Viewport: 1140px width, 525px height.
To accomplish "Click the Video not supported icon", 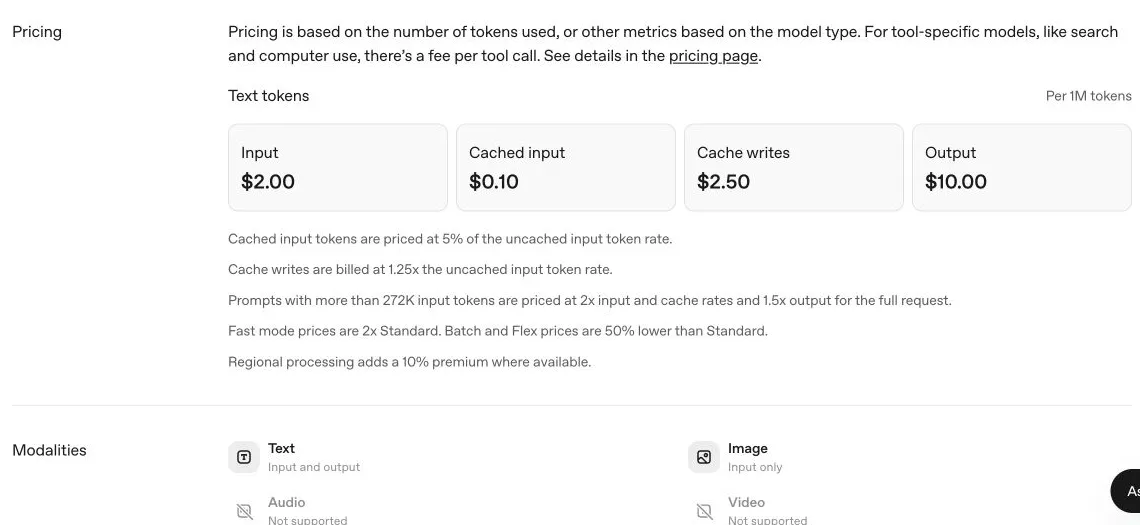I will [704, 511].
